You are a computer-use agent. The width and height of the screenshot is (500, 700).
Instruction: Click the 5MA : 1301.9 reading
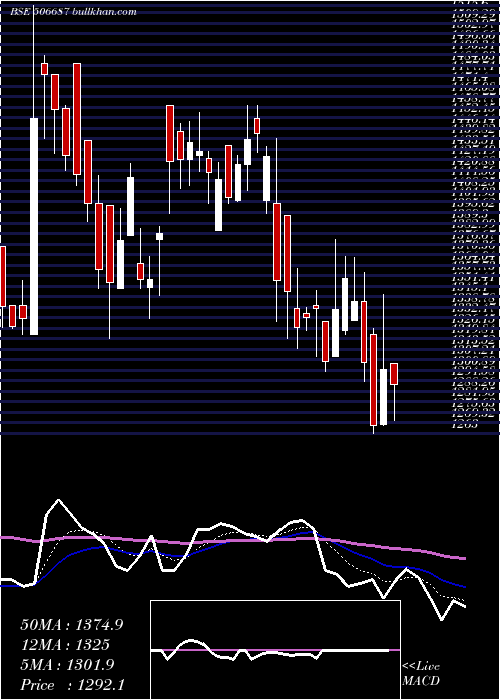(67, 665)
